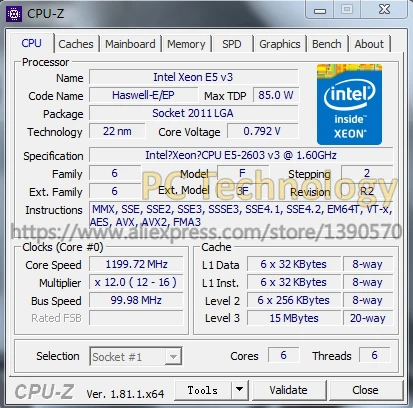This screenshot has height=408, width=413.
Task: Click the Ver. 1.81.1.x64 version text
Action: [125, 394]
